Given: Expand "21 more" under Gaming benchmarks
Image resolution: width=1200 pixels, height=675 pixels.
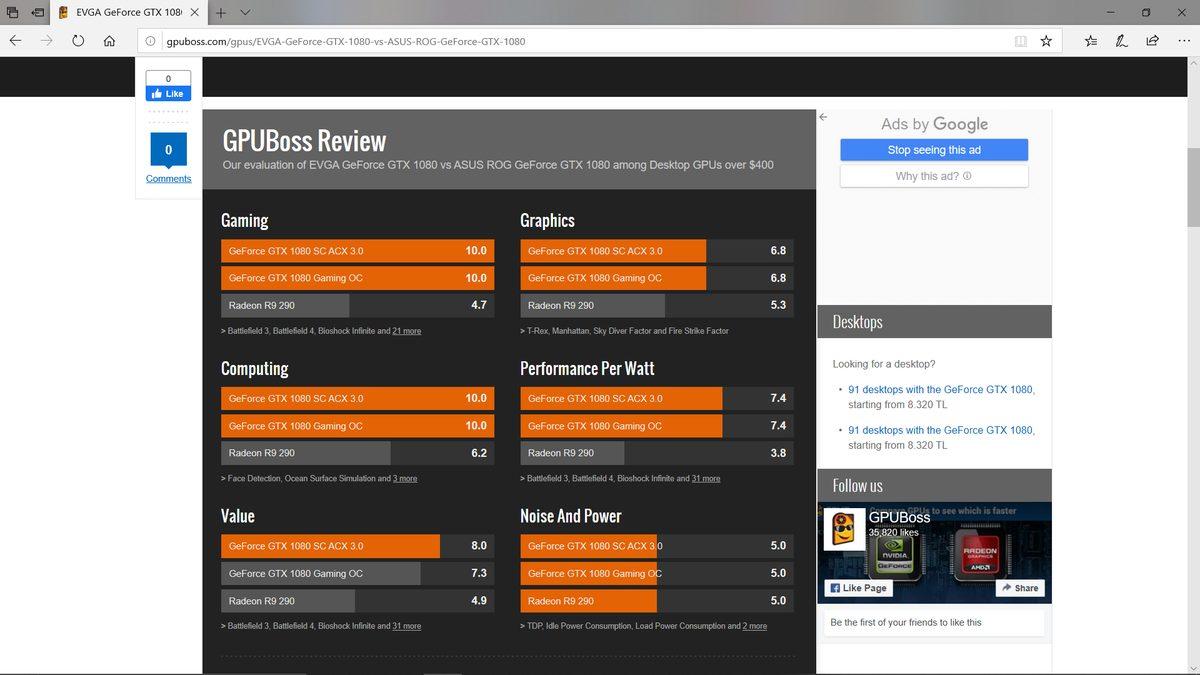Looking at the screenshot, I should [406, 331].
